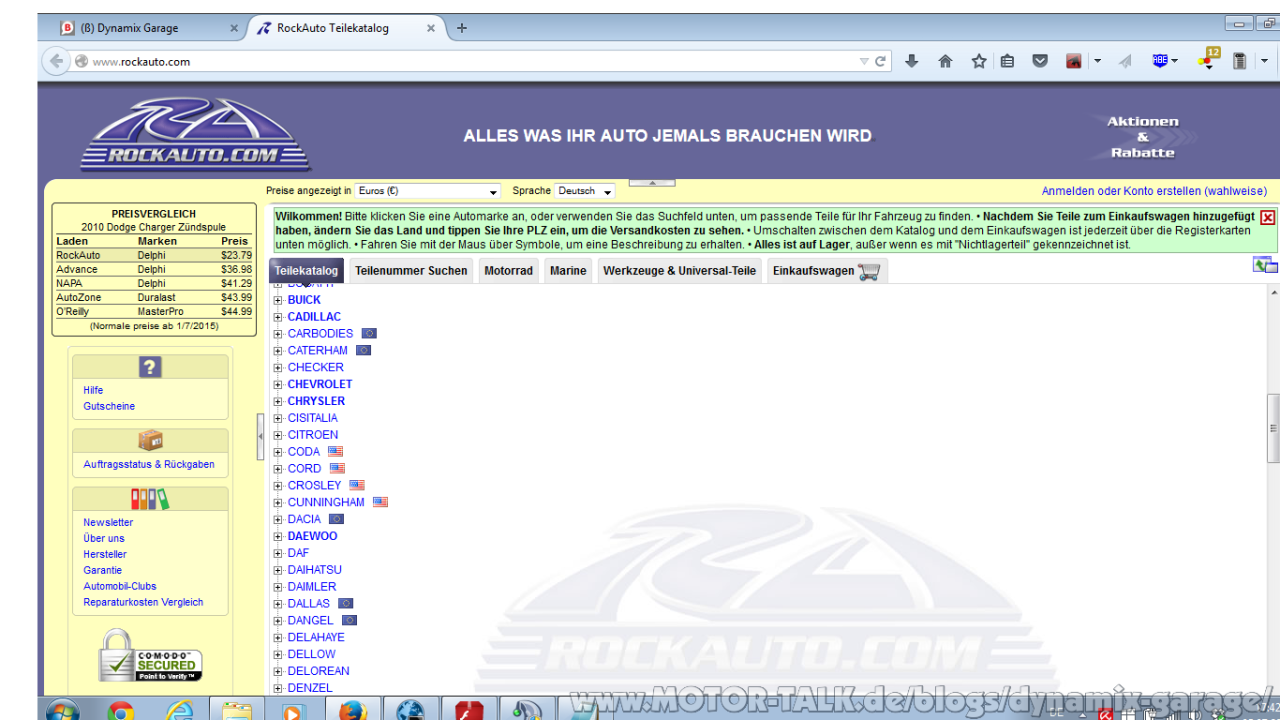Click the colored binders icon in the sidebar
Image resolution: width=1280 pixels, height=720 pixels.
click(x=150, y=499)
